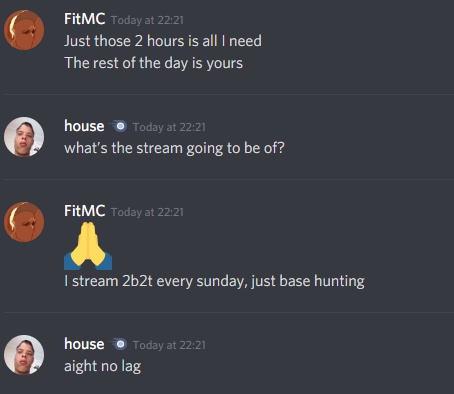Open house username above the stream question
Image resolution: width=454 pixels, height=394 pixels.
pos(84,126)
